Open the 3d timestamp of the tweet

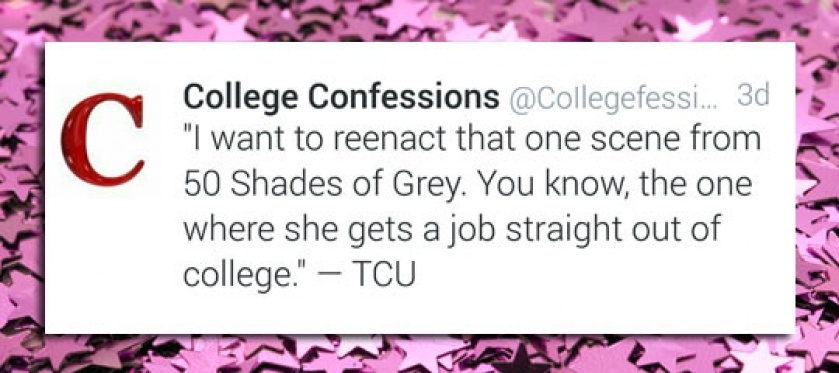pos(753,95)
